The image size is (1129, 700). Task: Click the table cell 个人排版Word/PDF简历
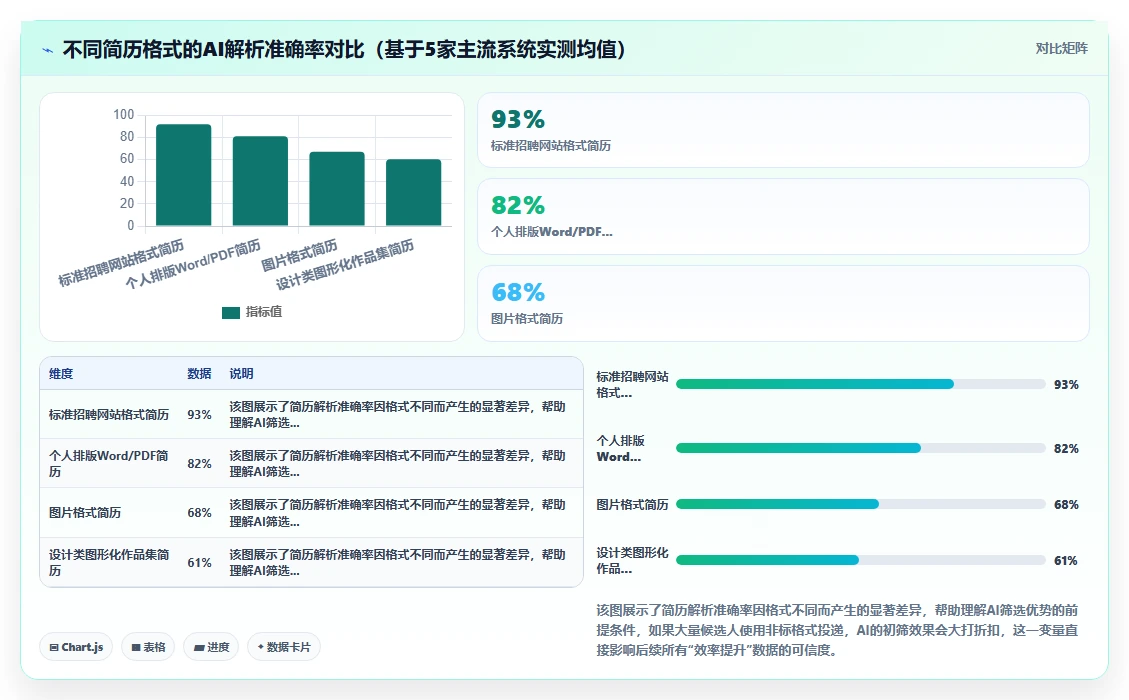pyautogui.click(x=109, y=463)
